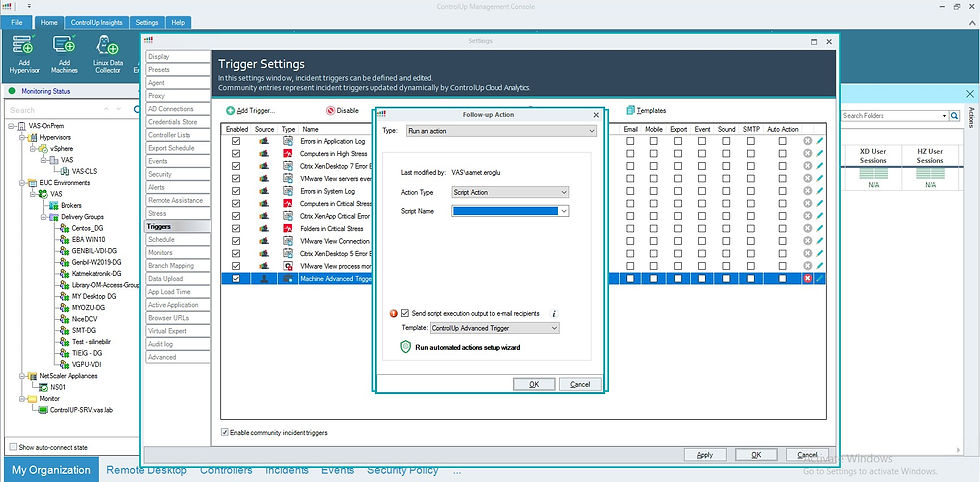Screen dimensions: 980x482
Task: Open the Security Policy bottom tab
Action: click(x=402, y=470)
